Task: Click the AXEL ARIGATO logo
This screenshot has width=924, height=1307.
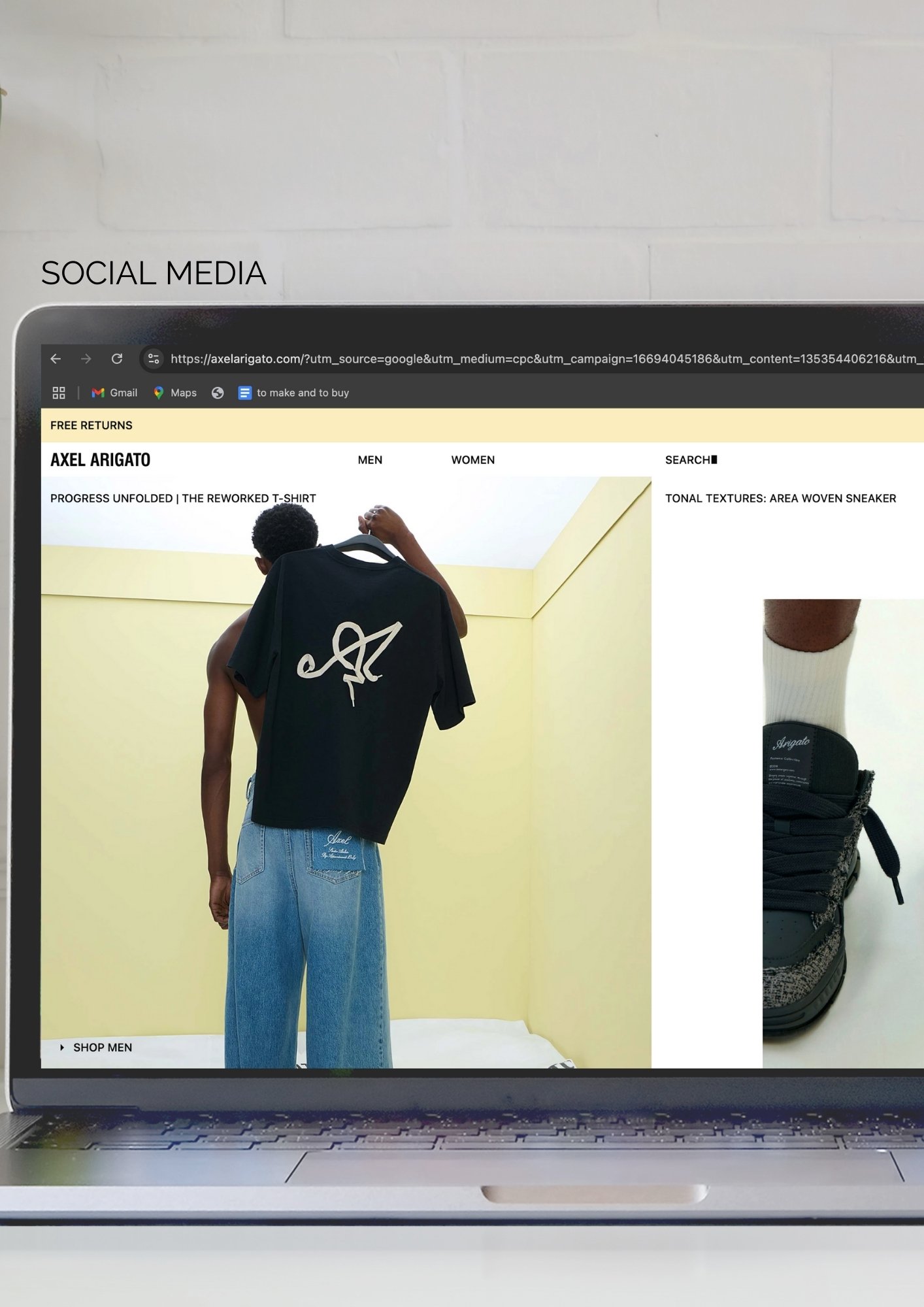Action: 101,460
